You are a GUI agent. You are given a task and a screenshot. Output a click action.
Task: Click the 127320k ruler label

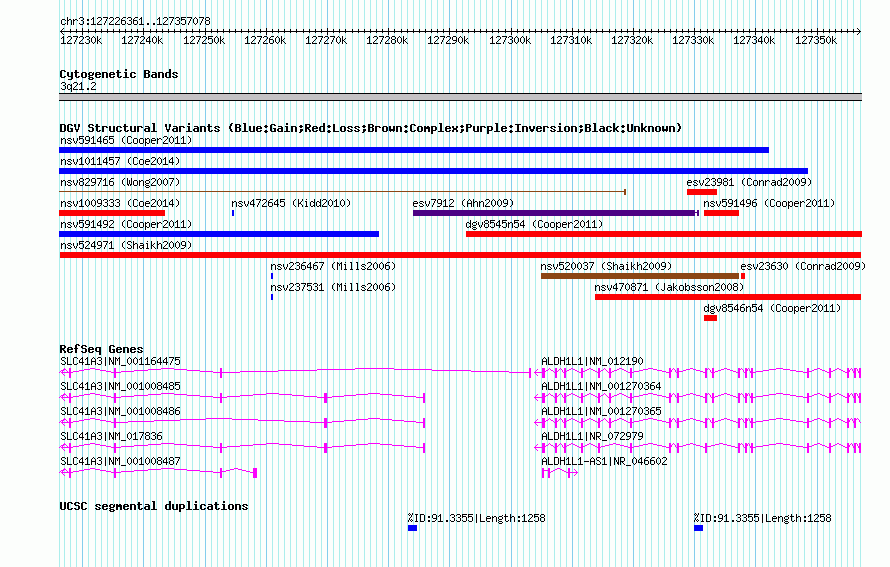tap(632, 41)
